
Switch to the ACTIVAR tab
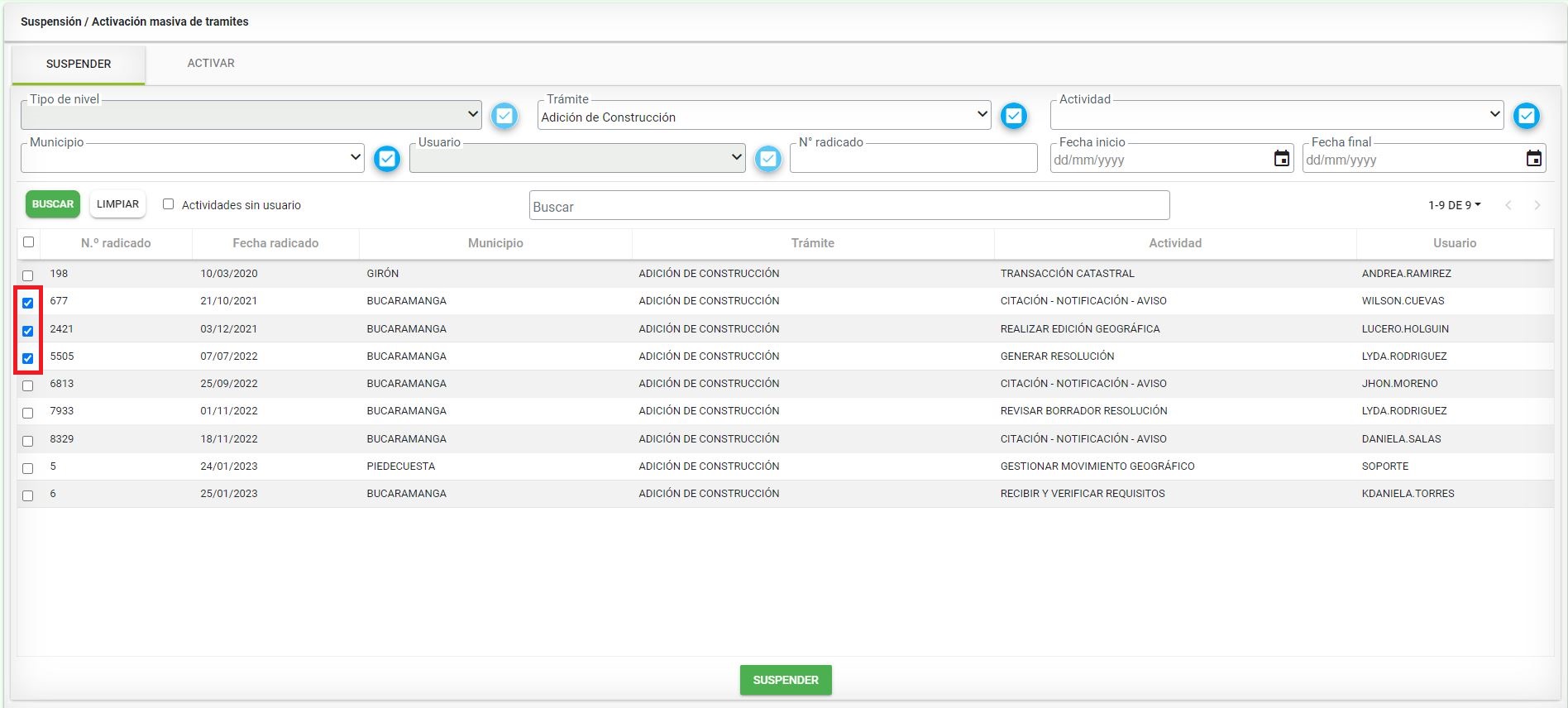[211, 63]
